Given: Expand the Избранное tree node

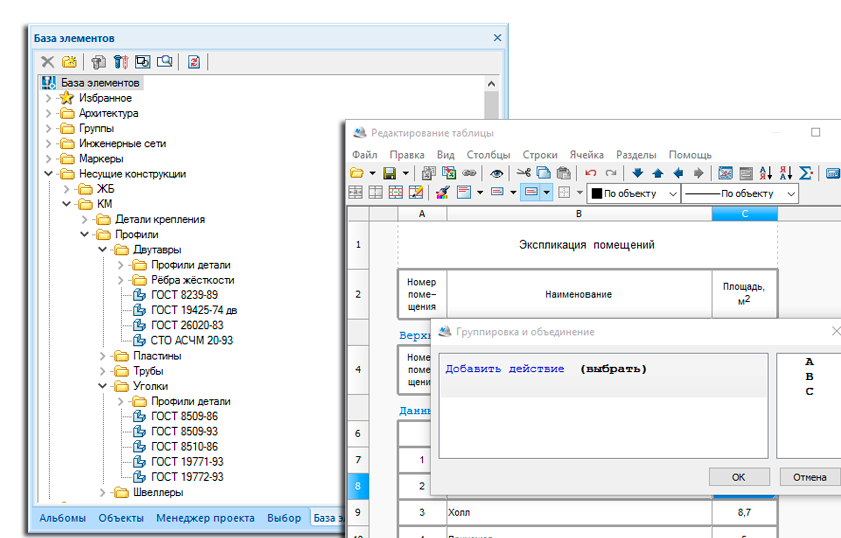Looking at the screenshot, I should click(48, 98).
